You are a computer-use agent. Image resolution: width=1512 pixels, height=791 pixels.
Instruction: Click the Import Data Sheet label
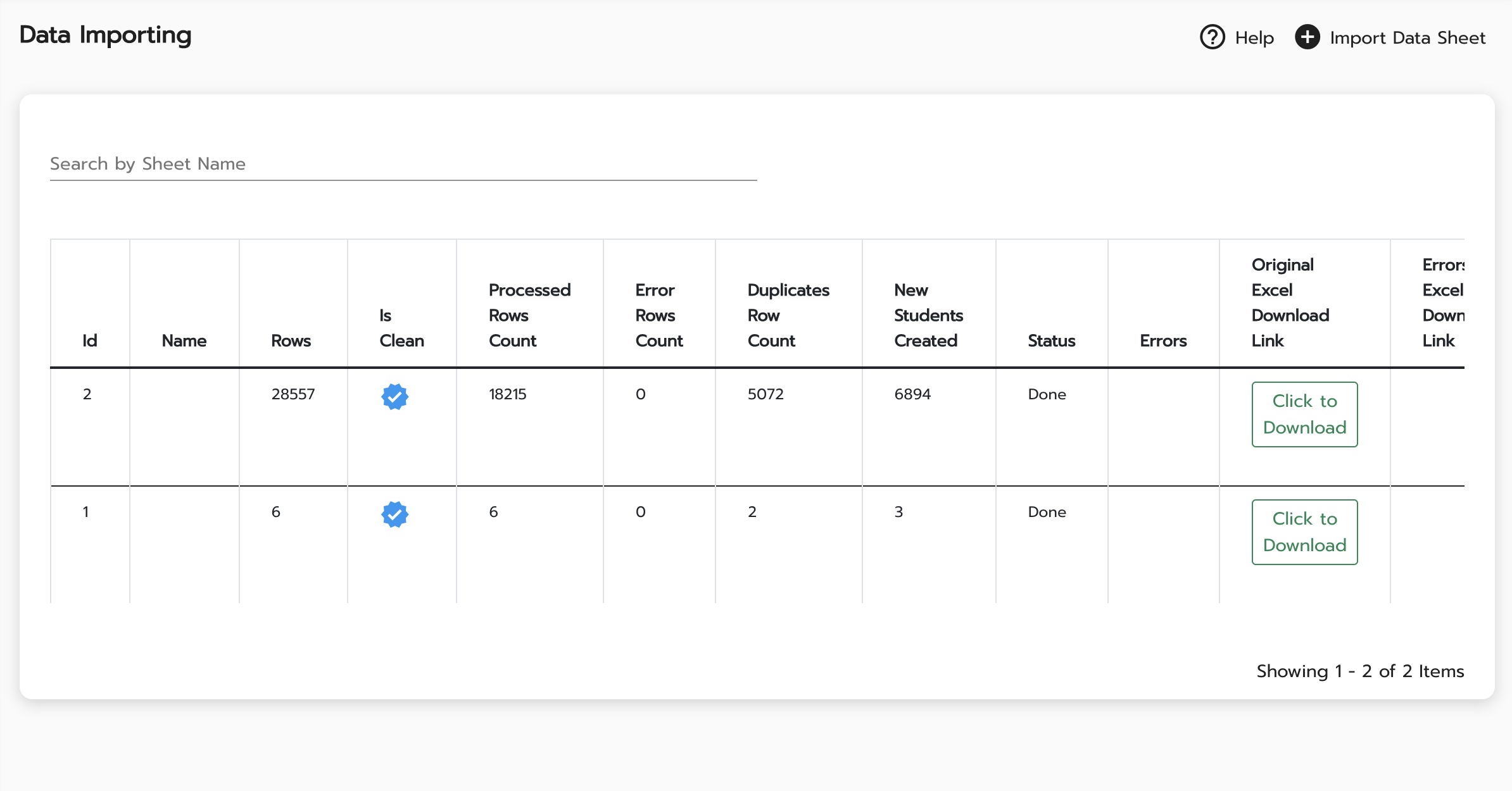1407,38
